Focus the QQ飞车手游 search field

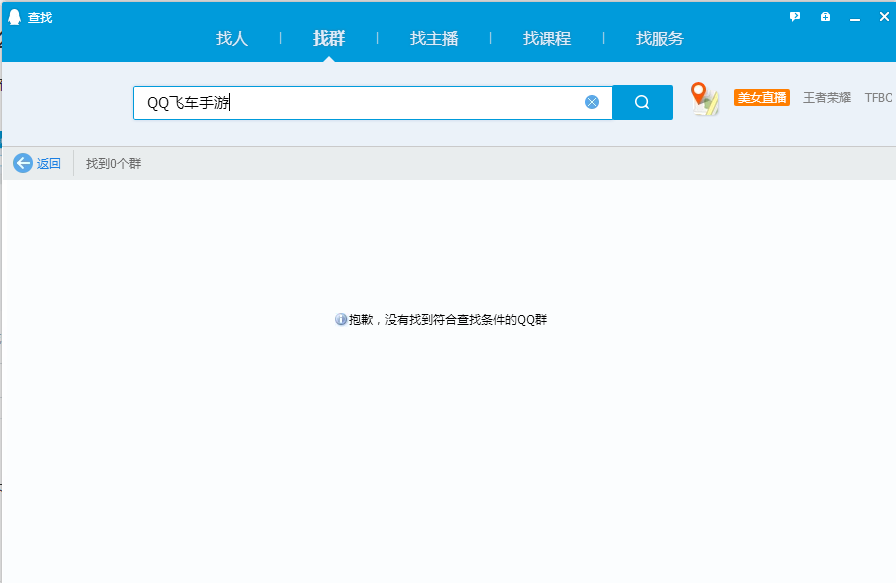pos(373,103)
